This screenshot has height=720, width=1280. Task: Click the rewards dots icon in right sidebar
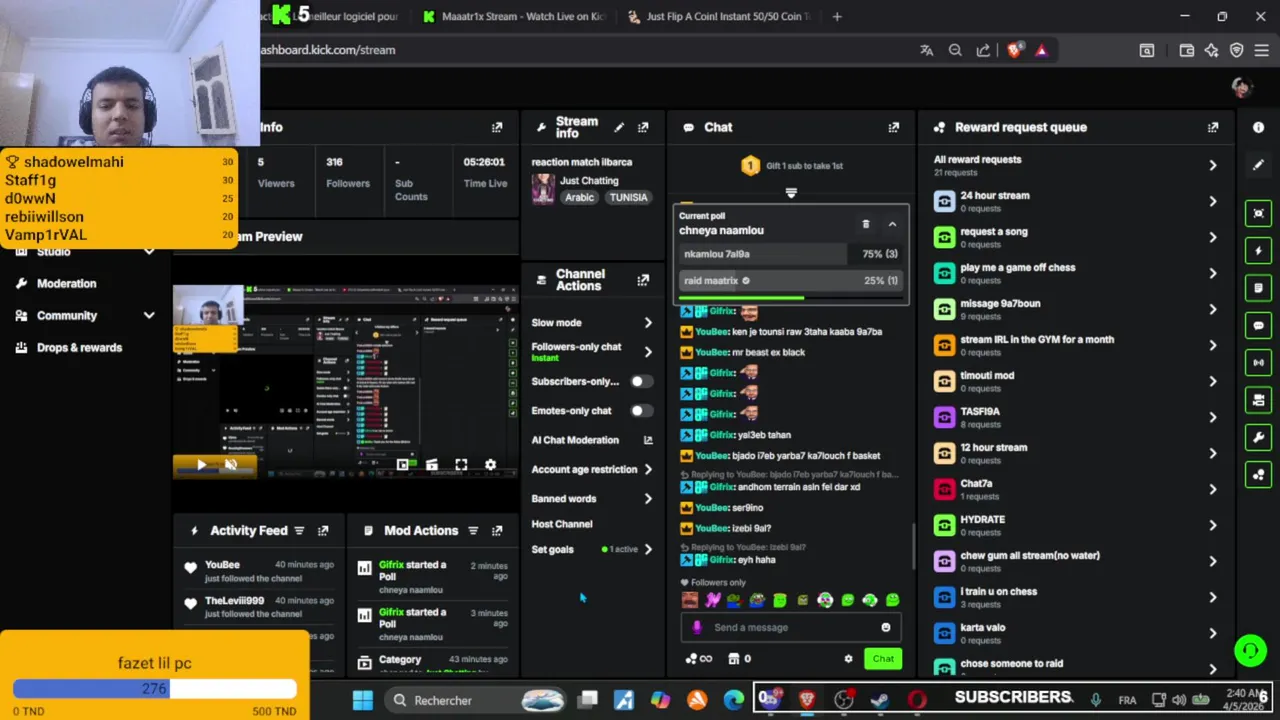pyautogui.click(x=1258, y=474)
